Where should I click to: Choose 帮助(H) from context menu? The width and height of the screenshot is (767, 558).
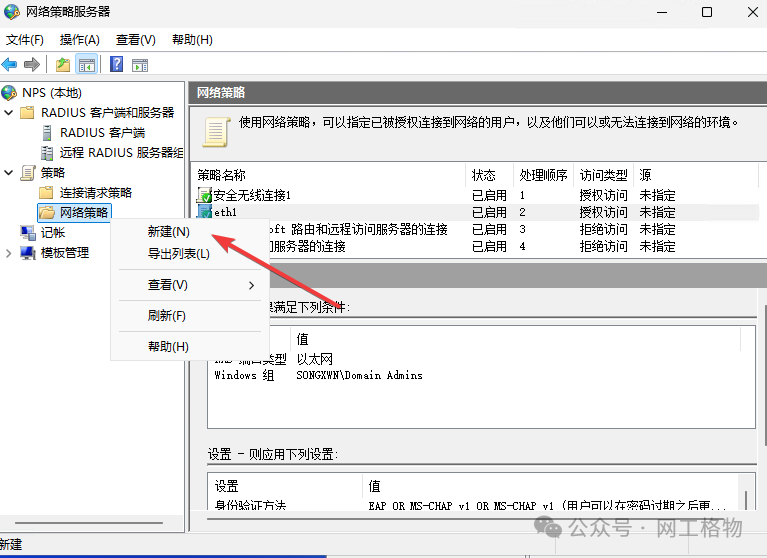(x=191, y=347)
